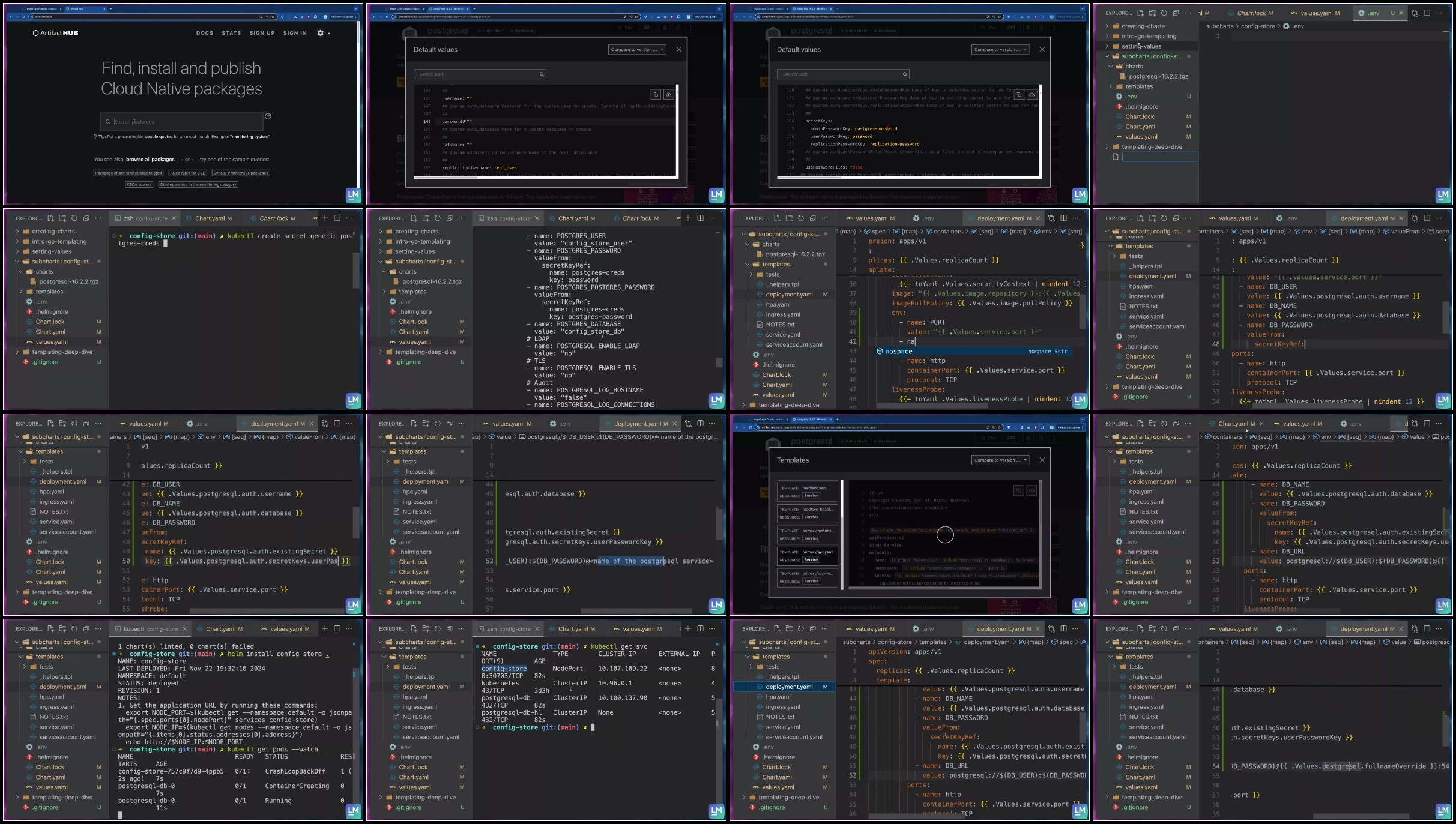Run the Falco rules for CVE sample query

pyautogui.click(x=187, y=173)
